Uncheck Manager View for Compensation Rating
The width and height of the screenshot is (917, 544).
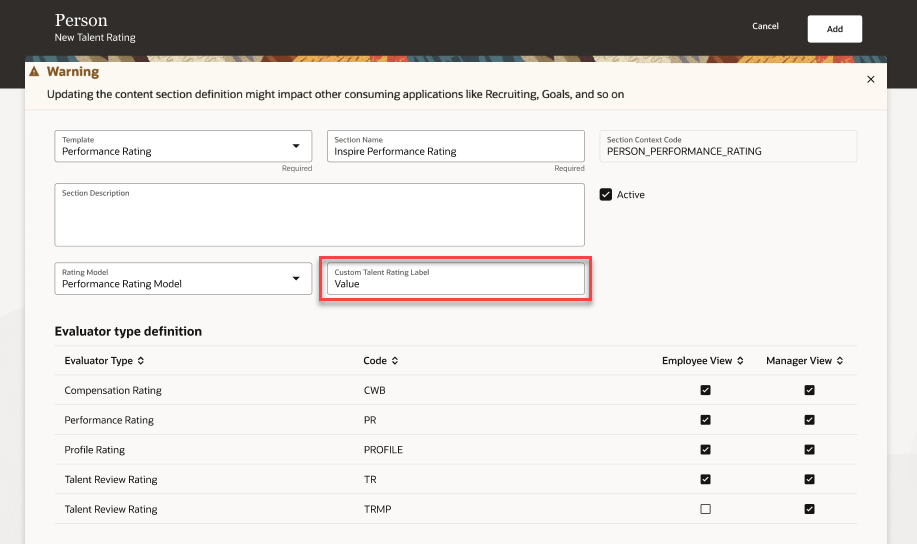tap(809, 390)
